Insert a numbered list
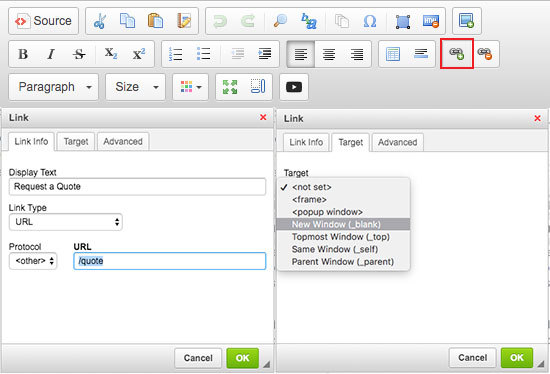The width and height of the screenshot is (550, 374). 175,54
